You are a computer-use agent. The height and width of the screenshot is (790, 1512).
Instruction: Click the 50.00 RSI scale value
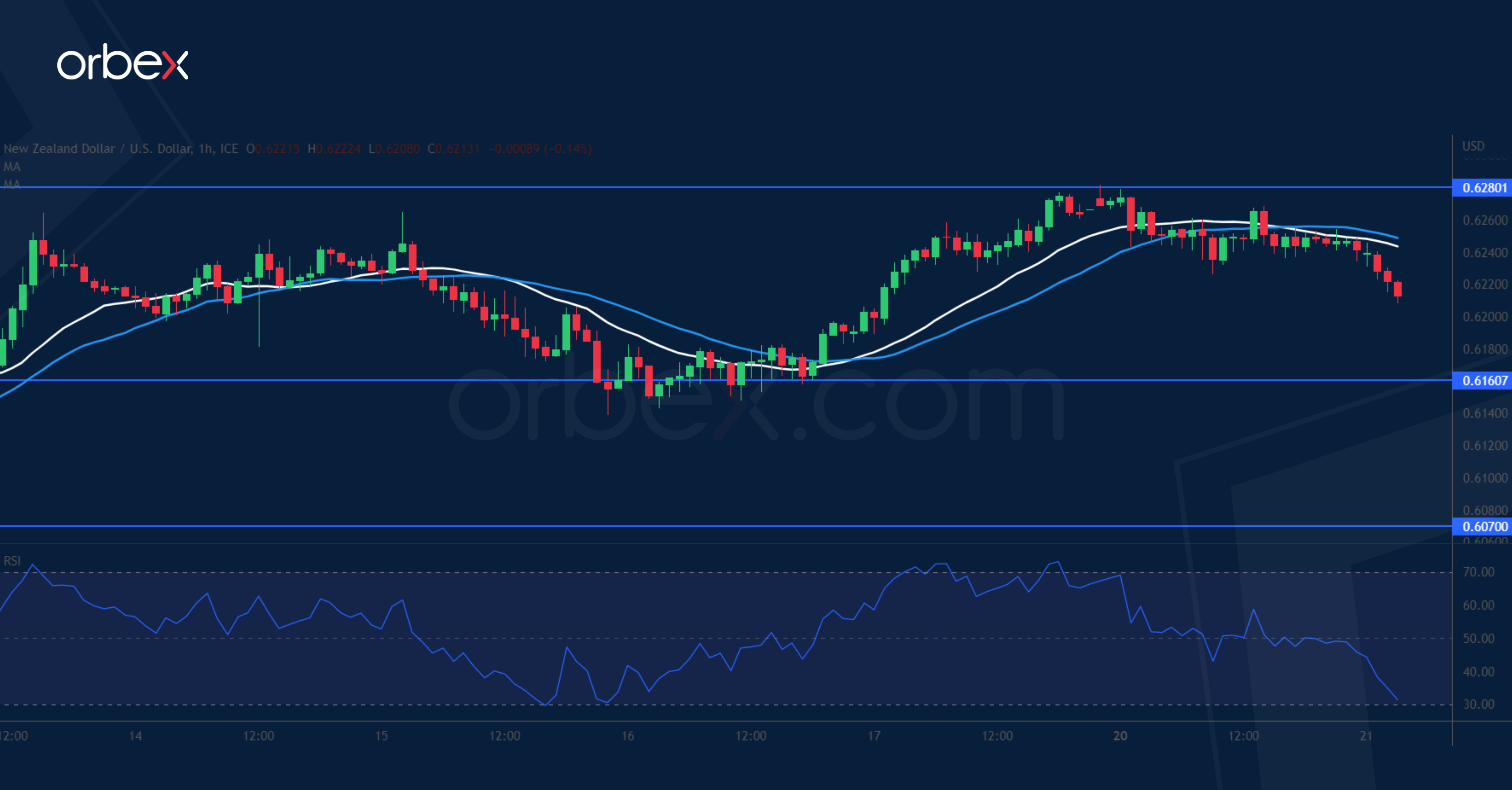click(1479, 638)
